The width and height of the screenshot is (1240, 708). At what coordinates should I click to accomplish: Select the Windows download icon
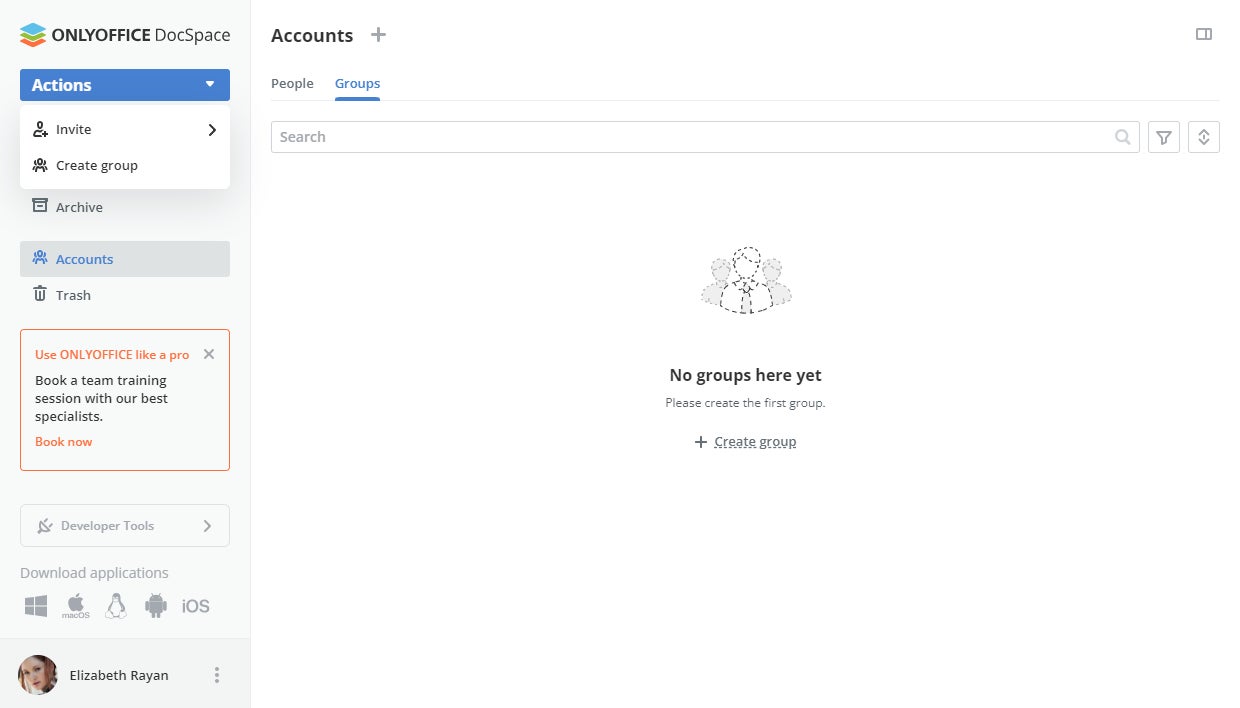pos(36,606)
